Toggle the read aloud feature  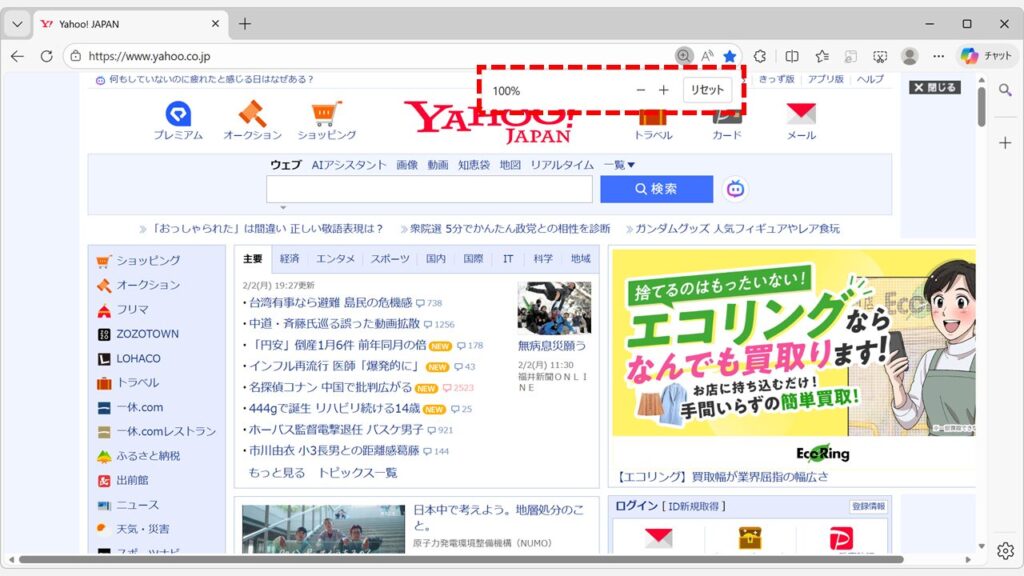click(x=708, y=54)
